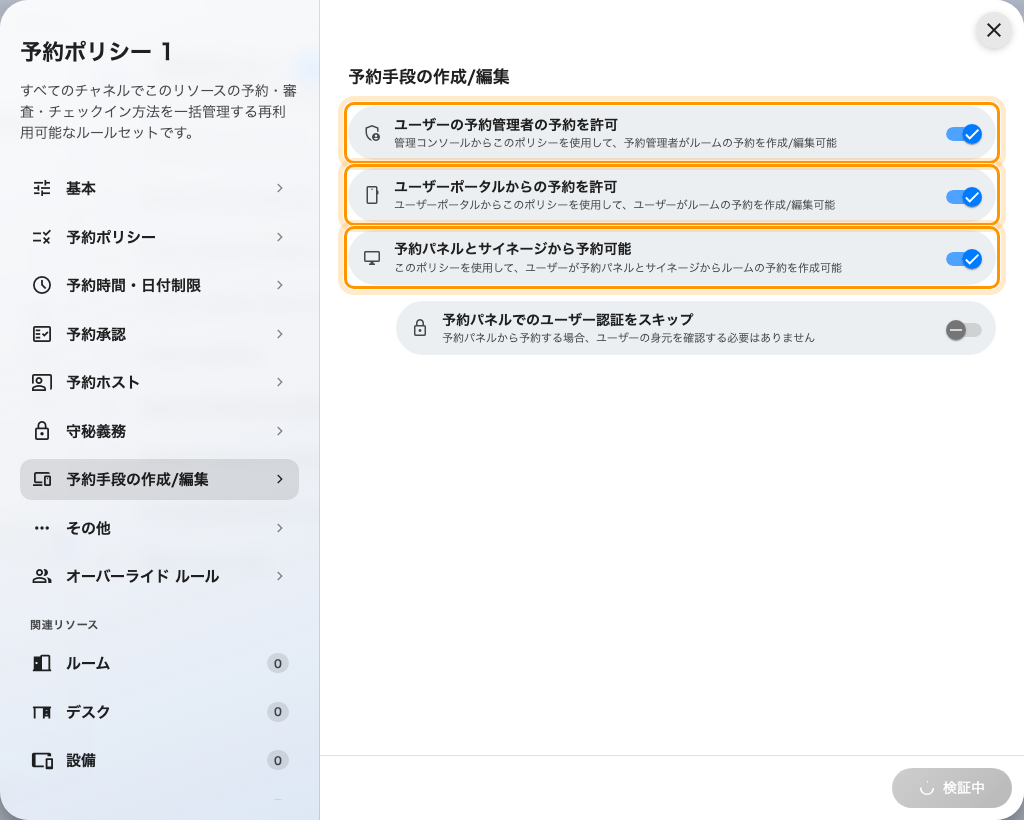Screen dimensions: 1024x820
Task: Expand the 基本 section chevron
Action: (280, 188)
